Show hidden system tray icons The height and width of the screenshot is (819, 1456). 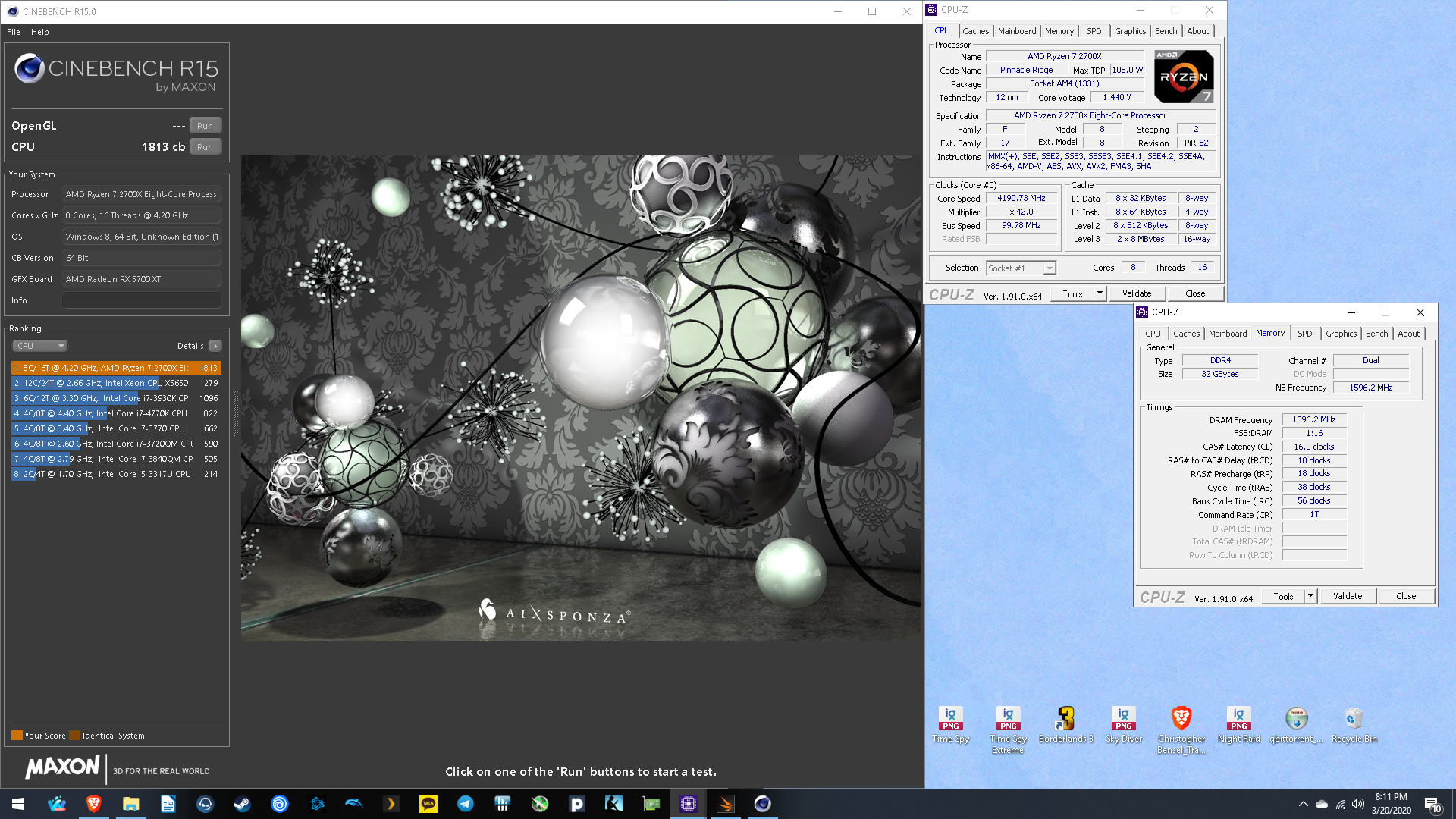pos(1304,804)
